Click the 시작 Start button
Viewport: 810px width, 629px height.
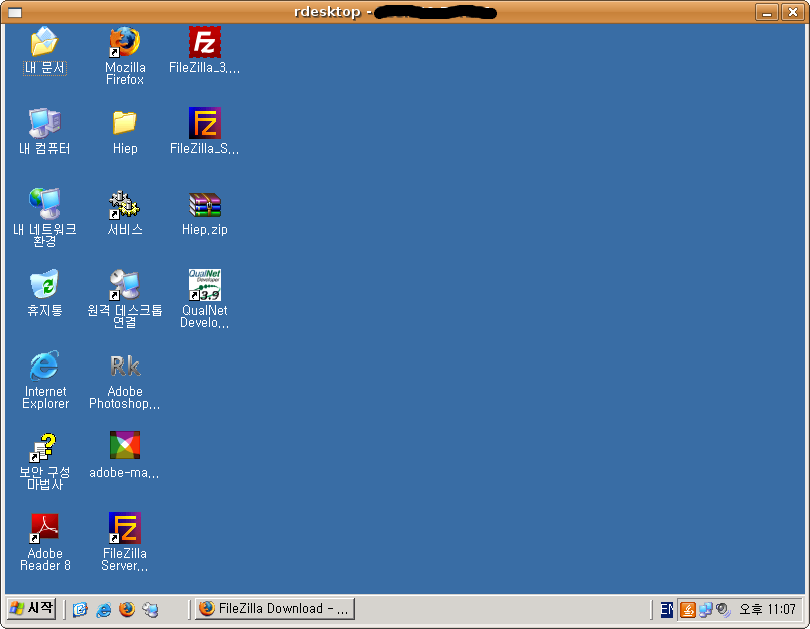pyautogui.click(x=32, y=608)
